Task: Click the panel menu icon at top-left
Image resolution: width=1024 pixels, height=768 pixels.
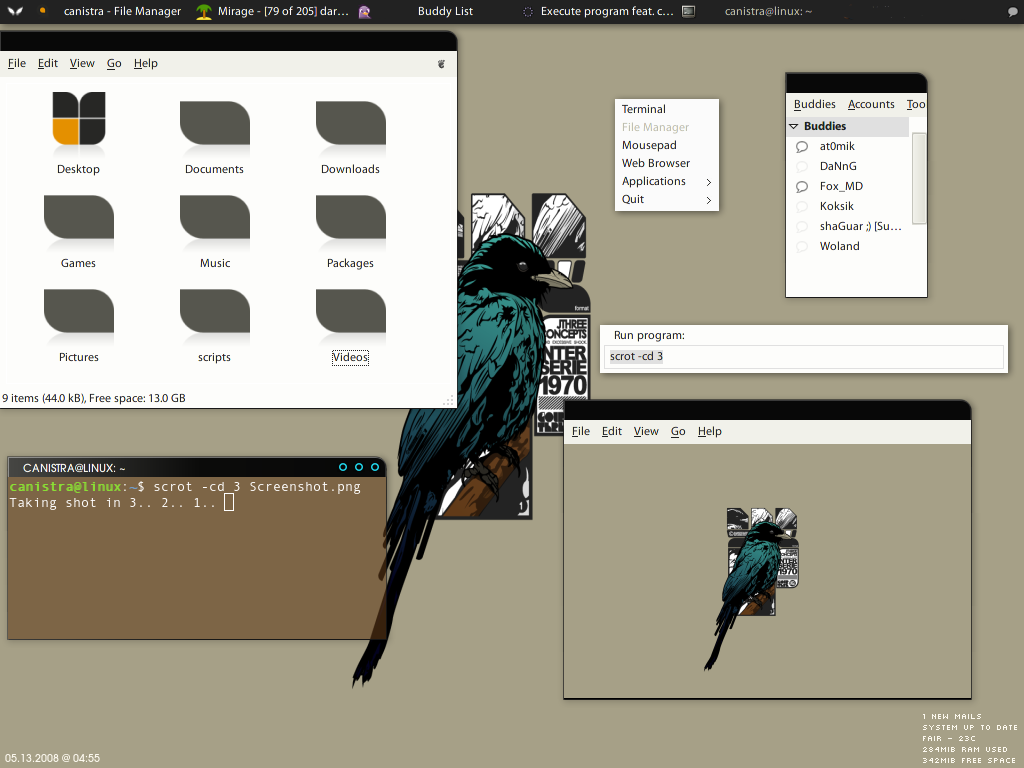Action: click(x=15, y=11)
